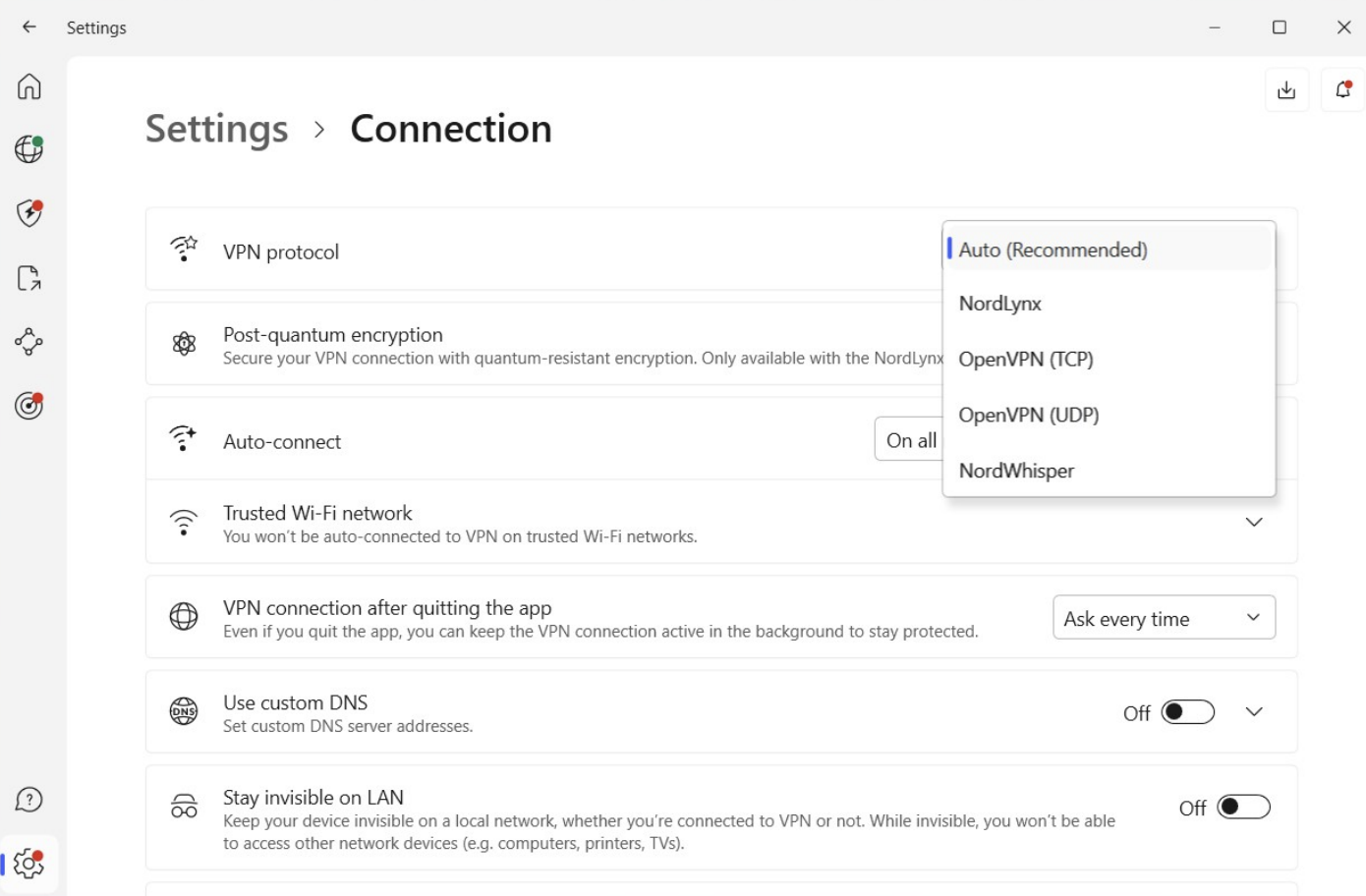Click the Settings breadcrumb link
Viewport: 1366px width, 896px height.
(x=217, y=129)
